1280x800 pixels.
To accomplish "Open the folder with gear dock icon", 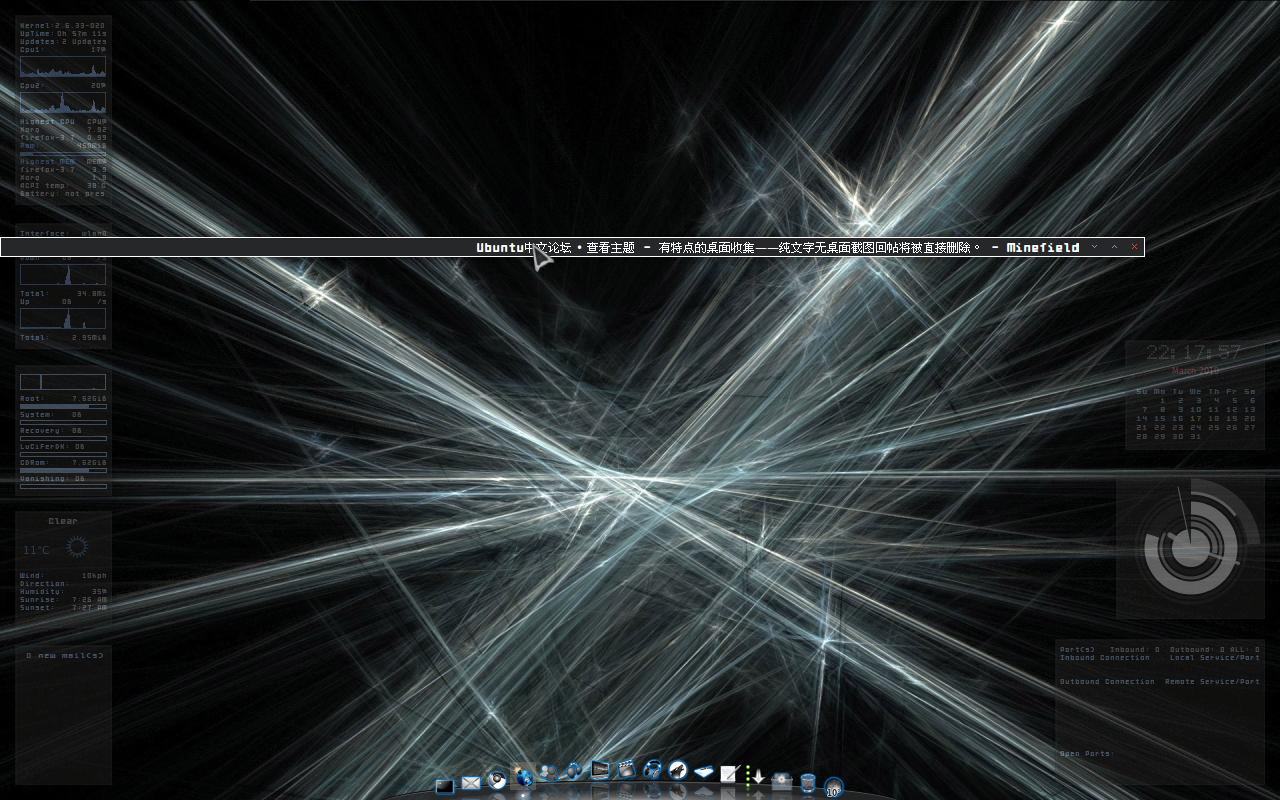I will 781,780.
